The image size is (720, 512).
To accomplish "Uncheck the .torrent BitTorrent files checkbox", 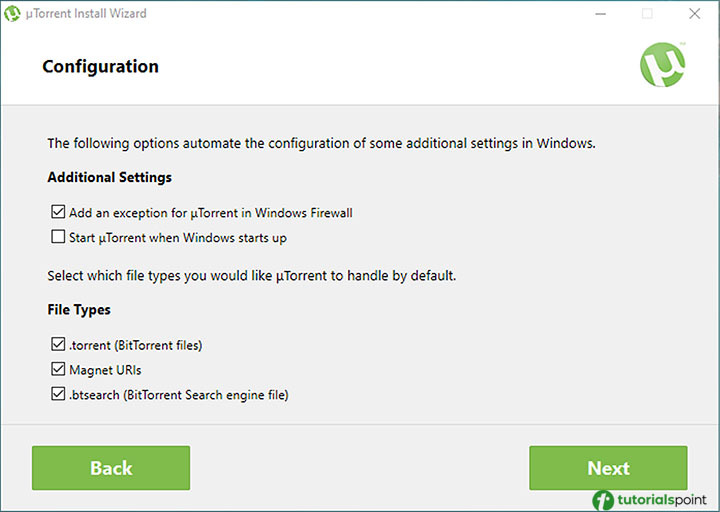I will point(57,345).
